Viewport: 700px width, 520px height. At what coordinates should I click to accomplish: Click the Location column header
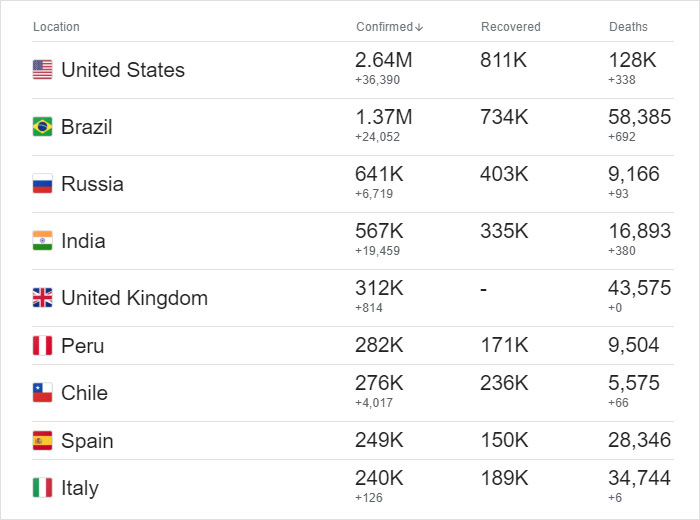(56, 27)
